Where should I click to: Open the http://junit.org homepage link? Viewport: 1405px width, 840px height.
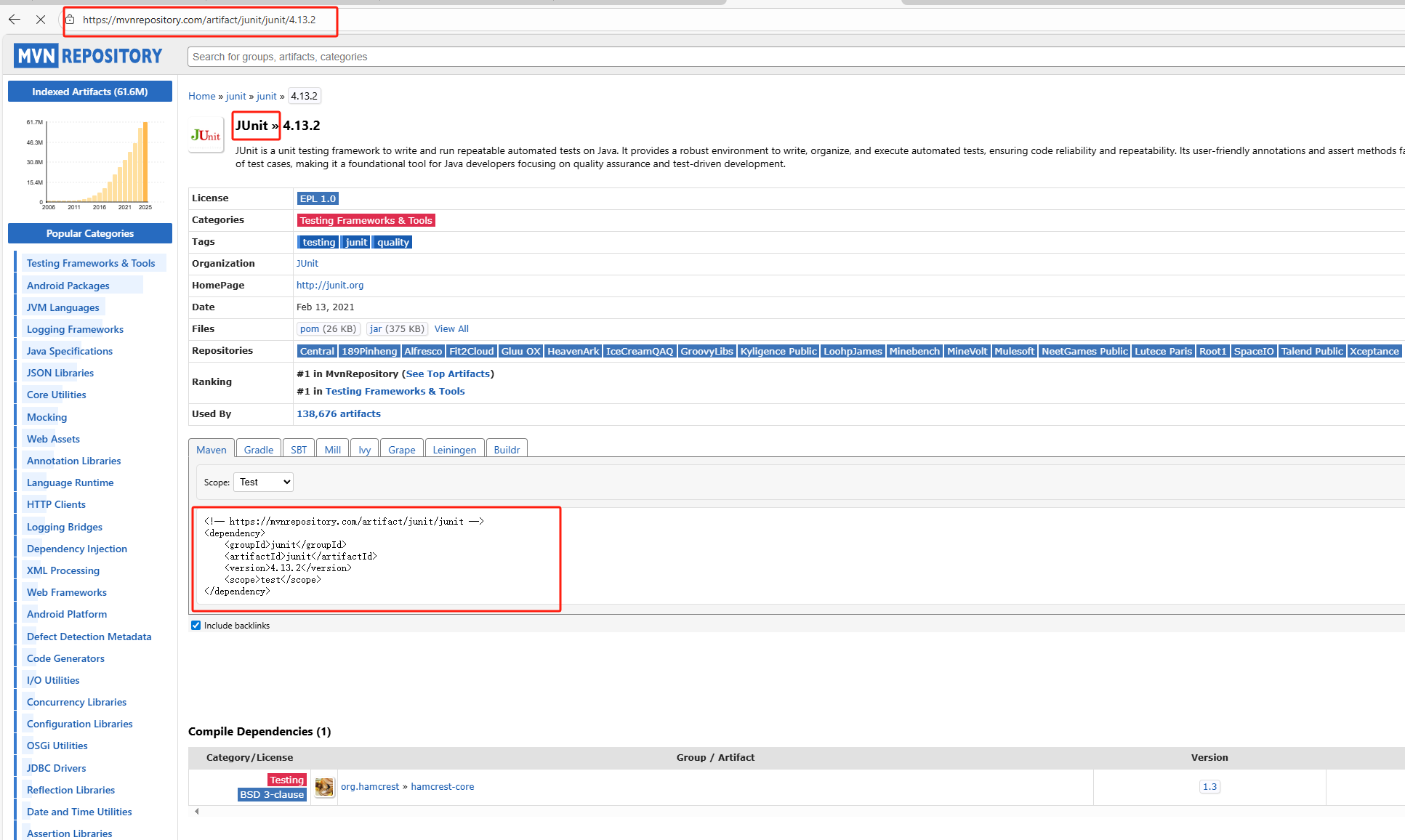click(330, 285)
